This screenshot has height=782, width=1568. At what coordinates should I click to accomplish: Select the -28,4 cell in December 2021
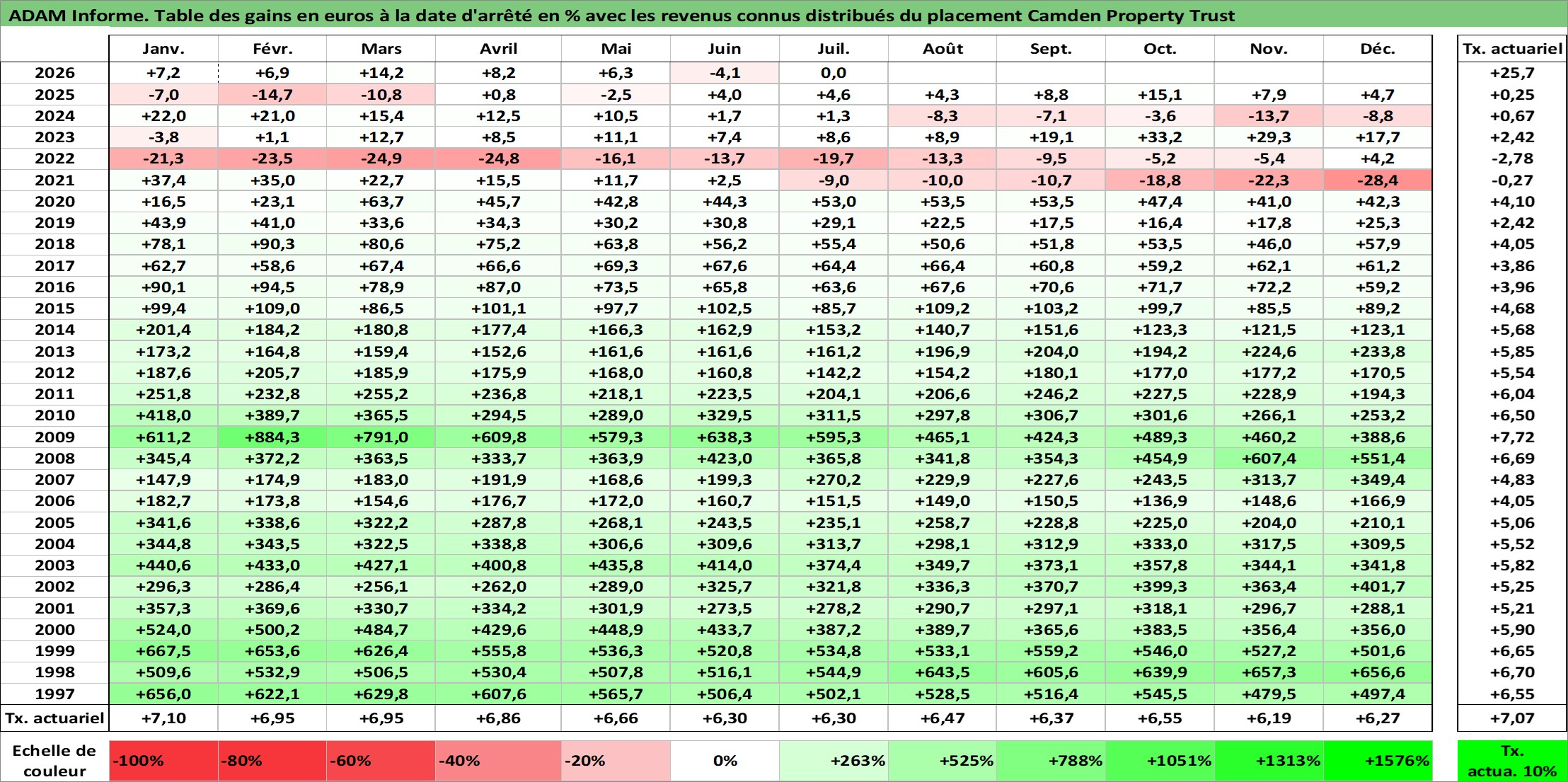point(1378,180)
